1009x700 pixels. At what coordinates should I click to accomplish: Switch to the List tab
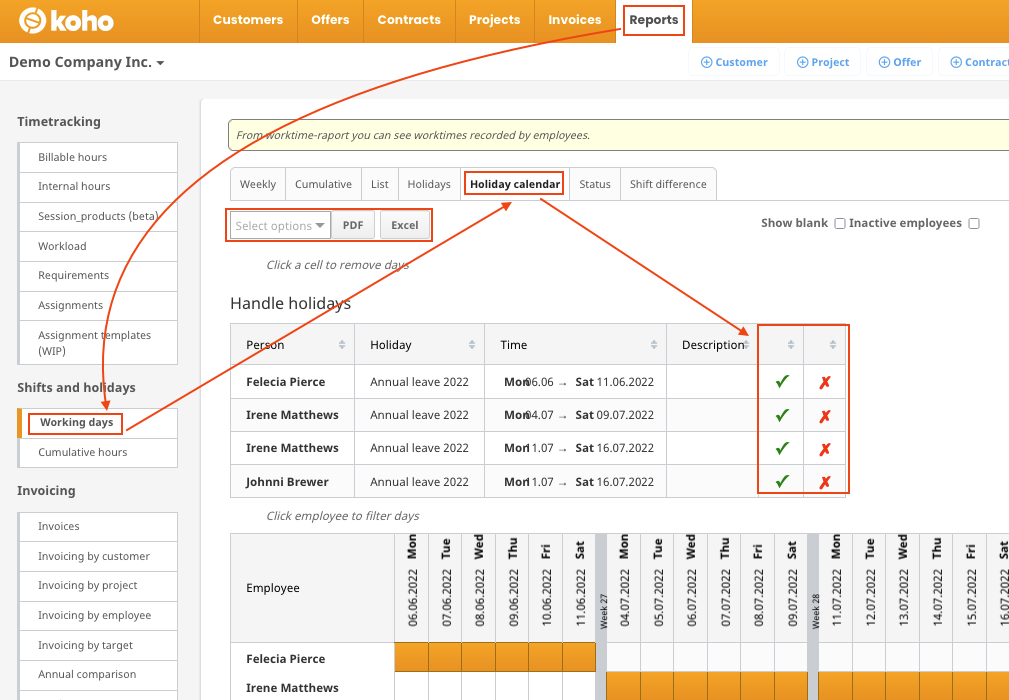380,184
